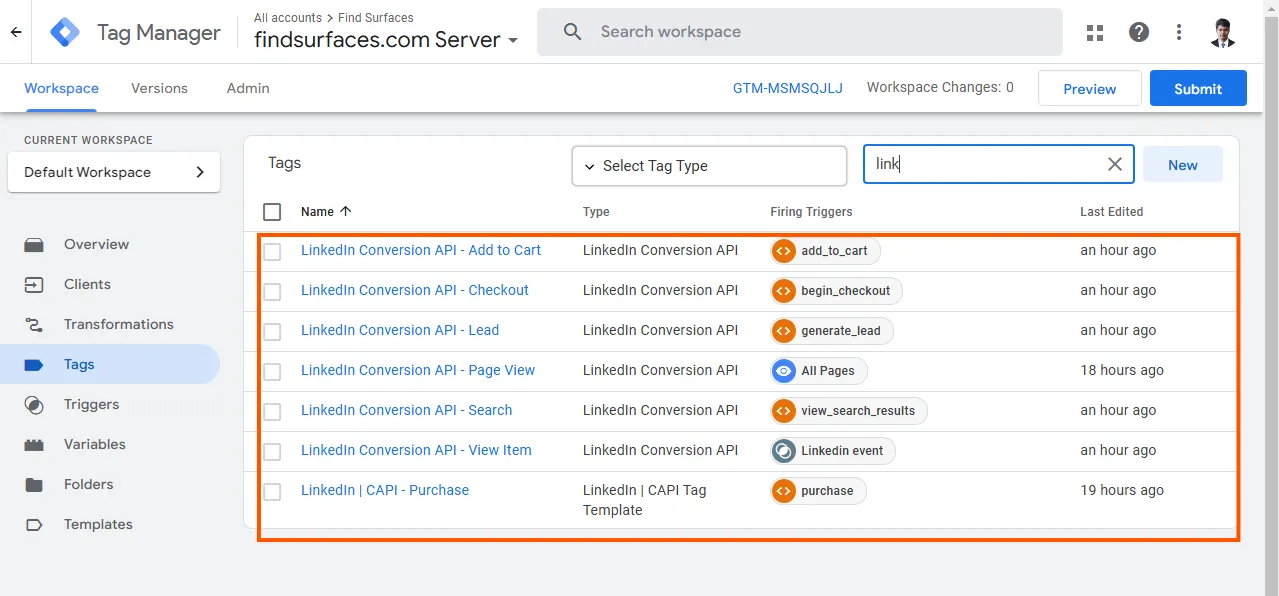
Task: Click the Workspace Changes: 0 text
Action: click(940, 87)
